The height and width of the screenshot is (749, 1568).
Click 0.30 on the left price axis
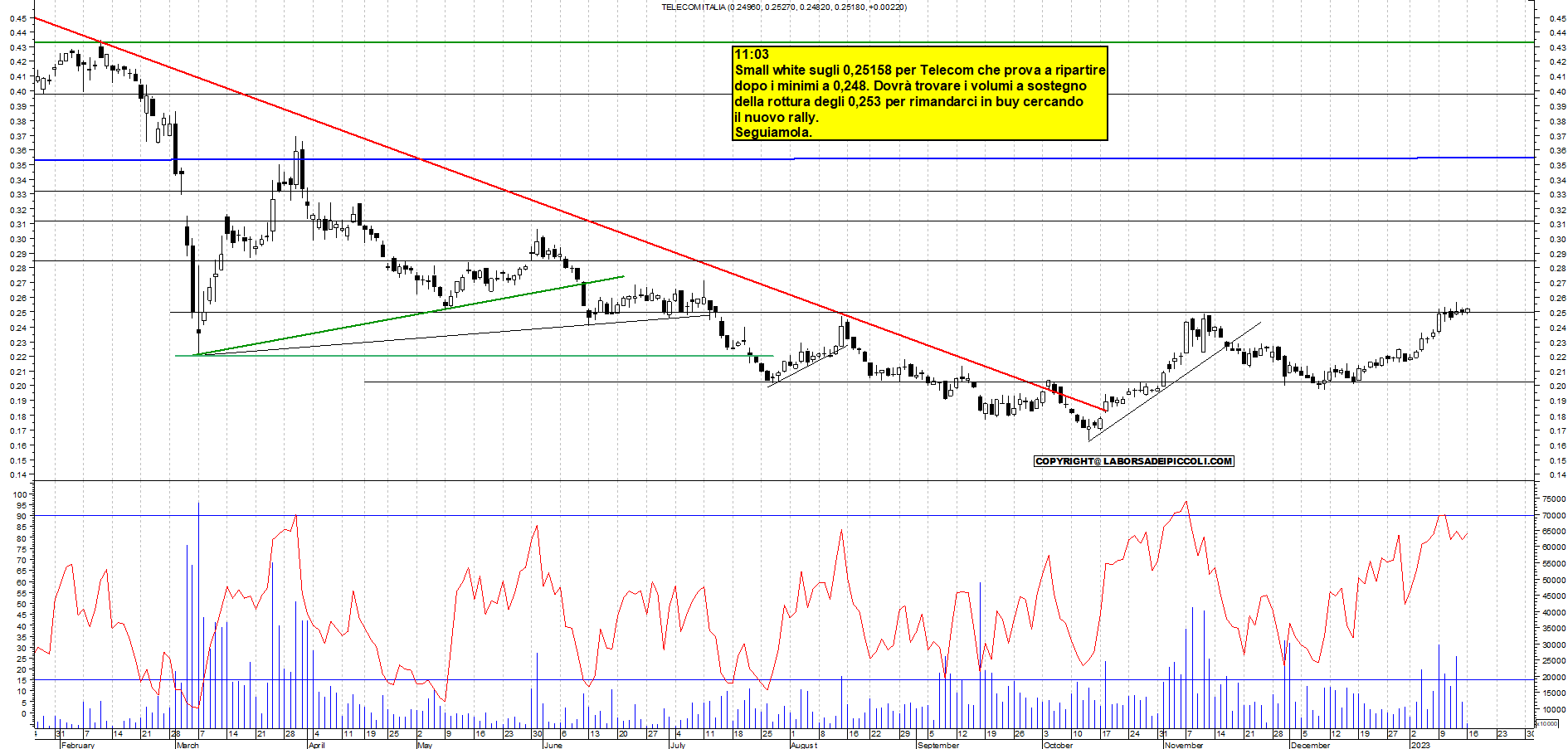pos(18,239)
